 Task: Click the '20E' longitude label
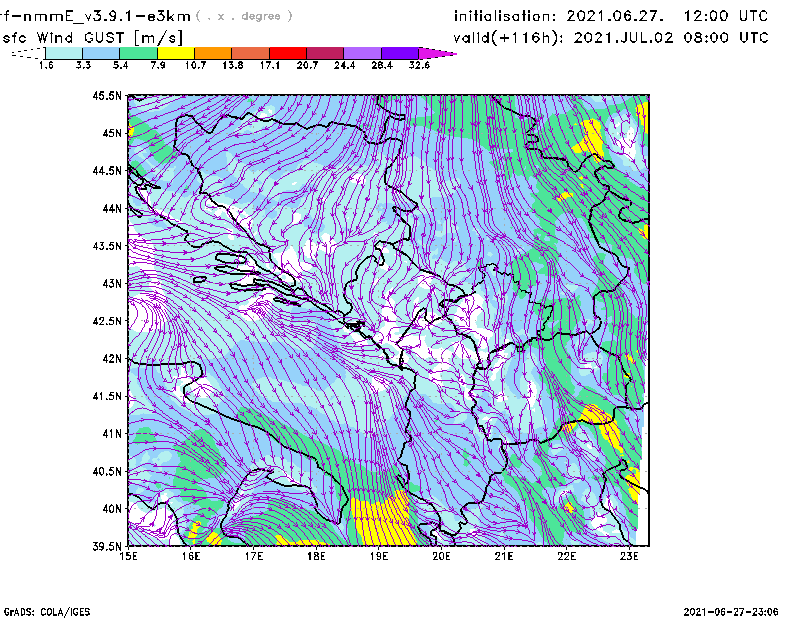tap(441, 556)
